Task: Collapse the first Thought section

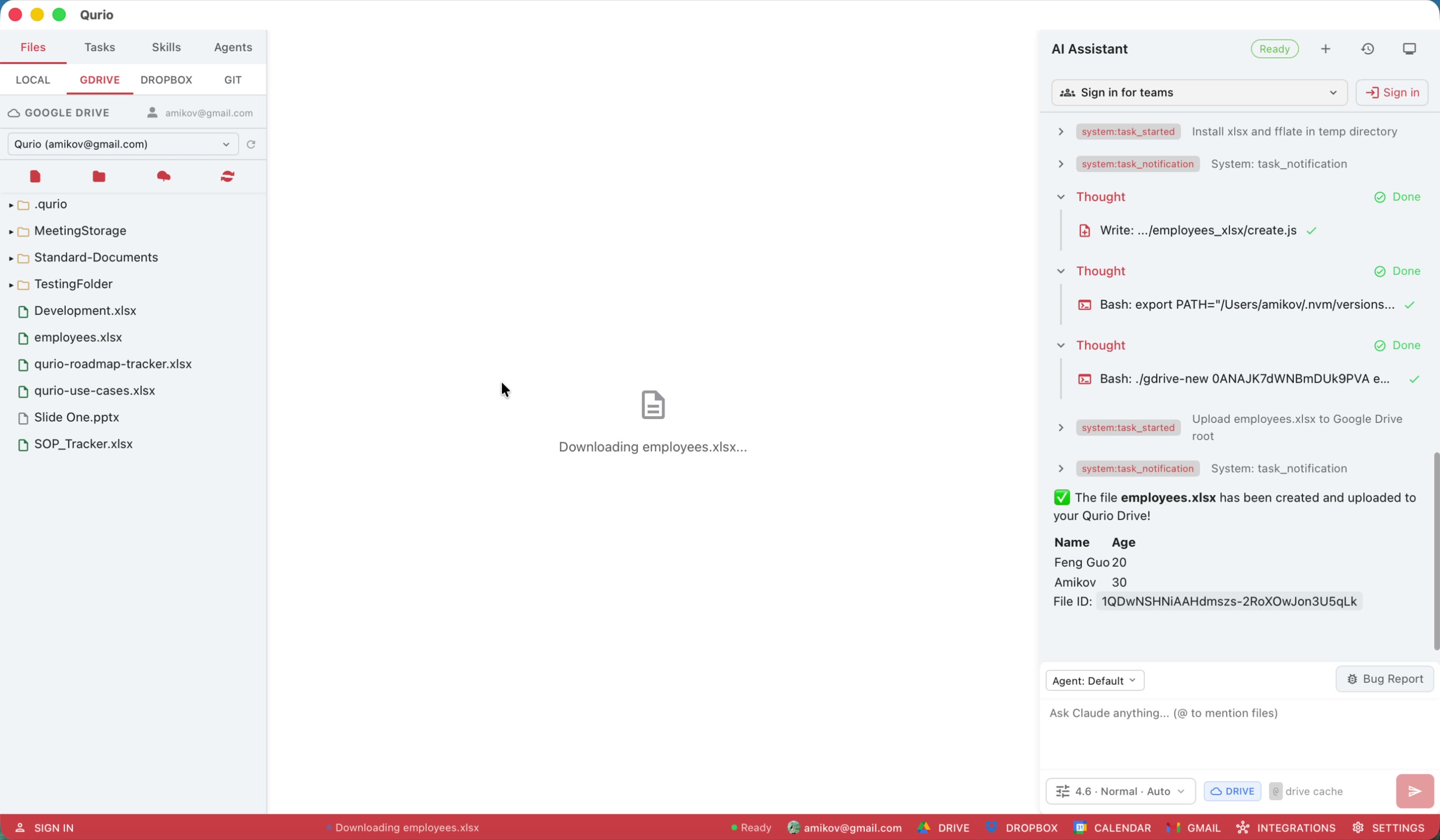Action: pyautogui.click(x=1061, y=197)
